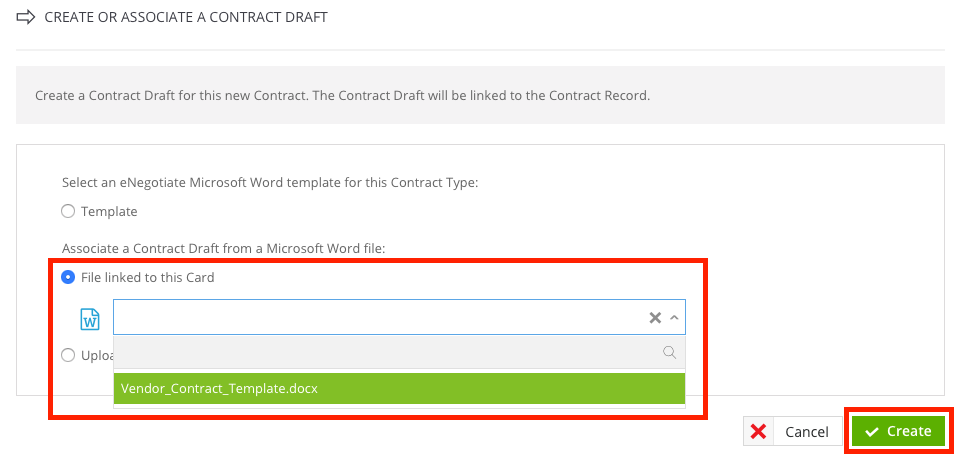Click the red X icon on Cancel

pyautogui.click(x=759, y=432)
